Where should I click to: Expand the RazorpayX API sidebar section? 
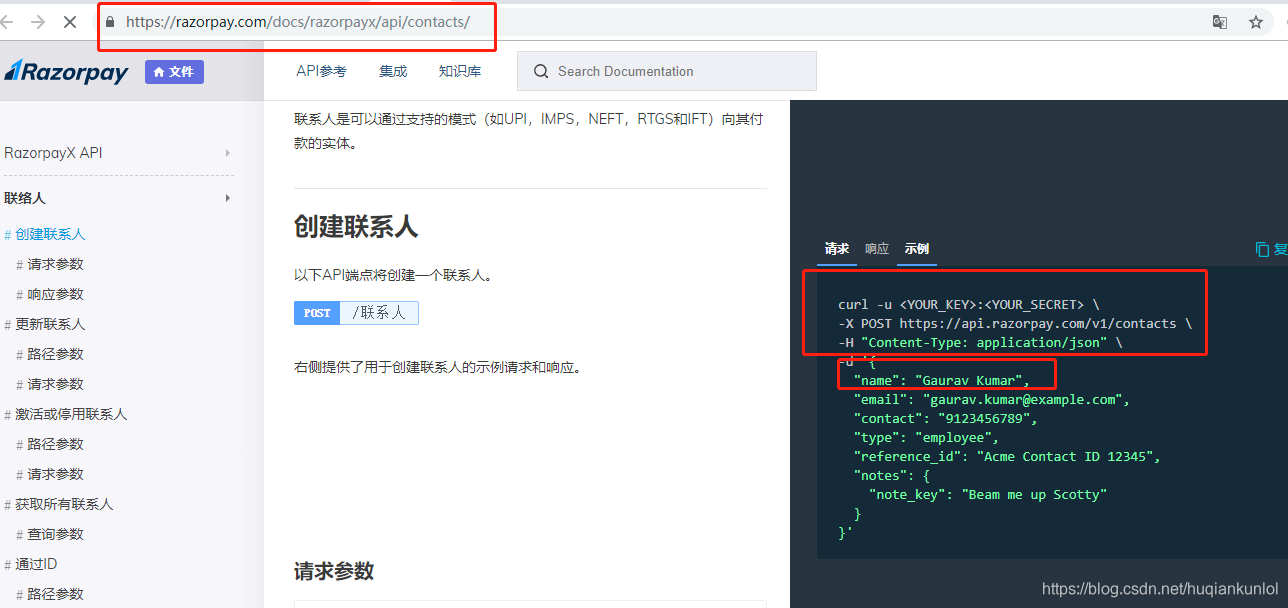pos(118,153)
